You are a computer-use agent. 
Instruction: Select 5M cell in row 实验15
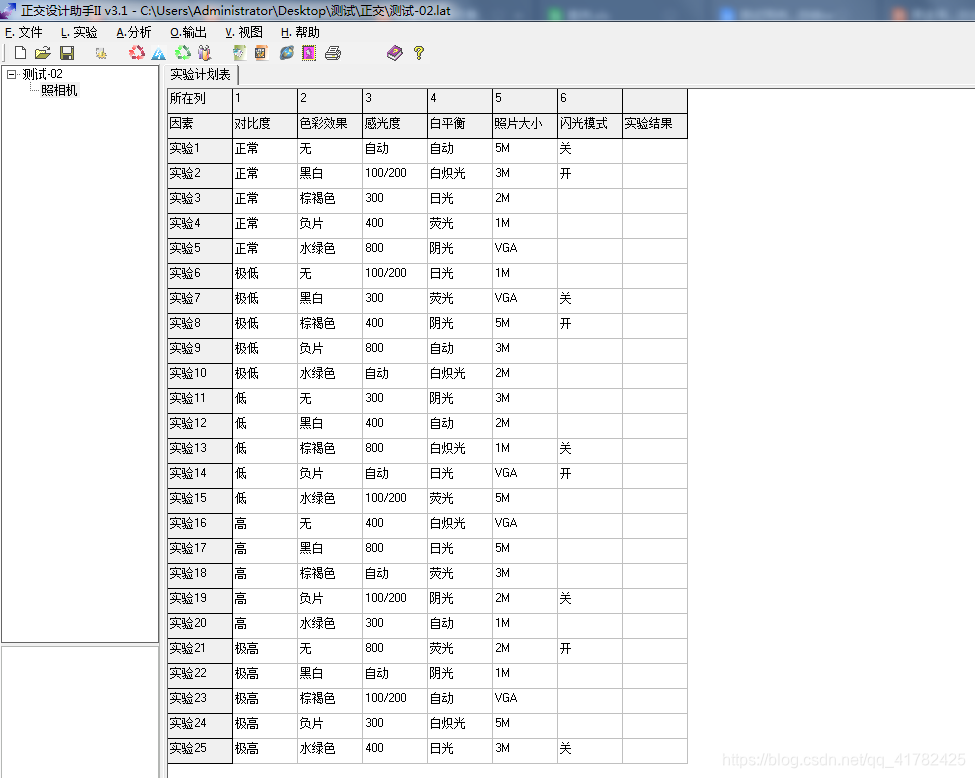(525, 500)
